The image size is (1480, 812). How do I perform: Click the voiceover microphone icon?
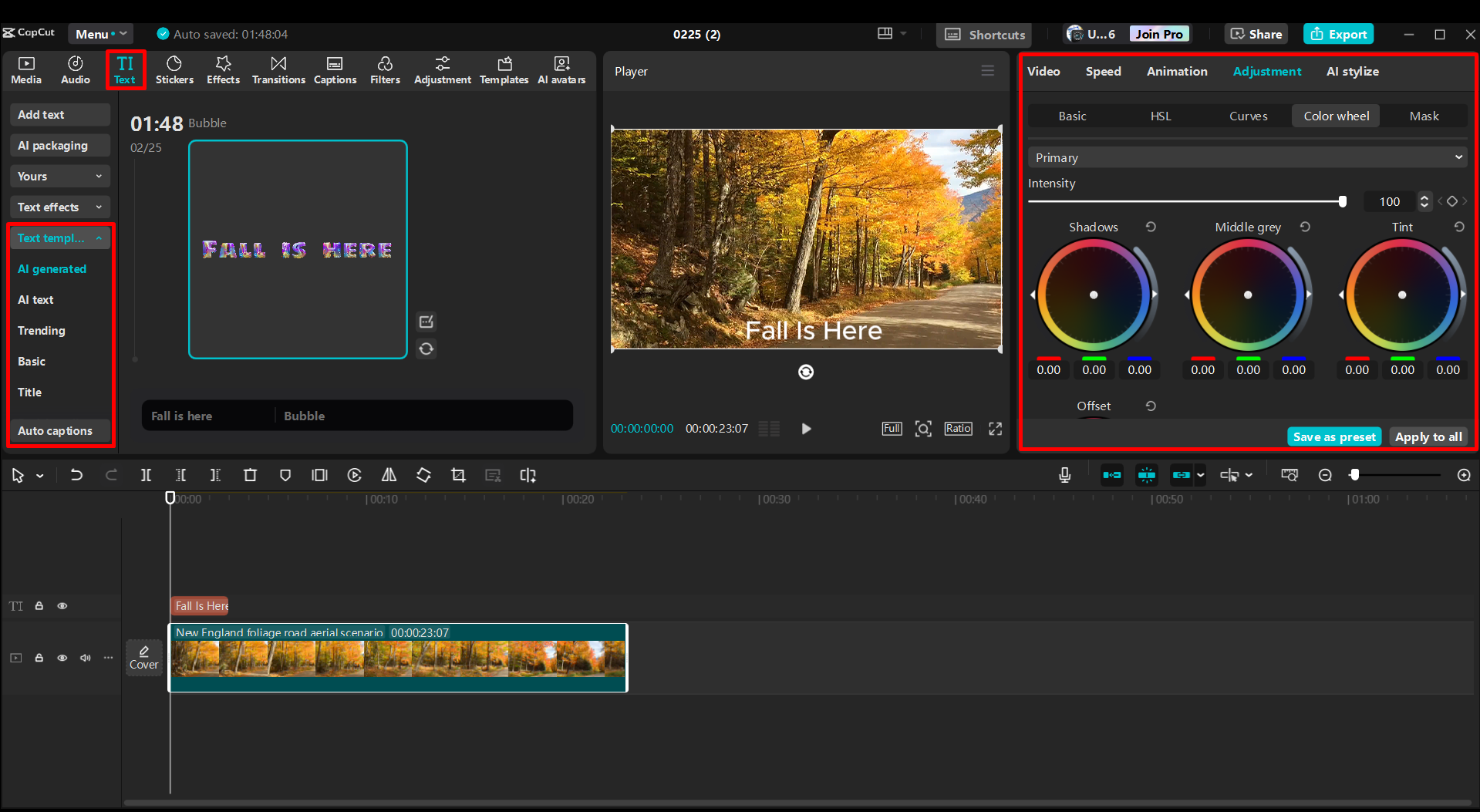click(x=1064, y=475)
